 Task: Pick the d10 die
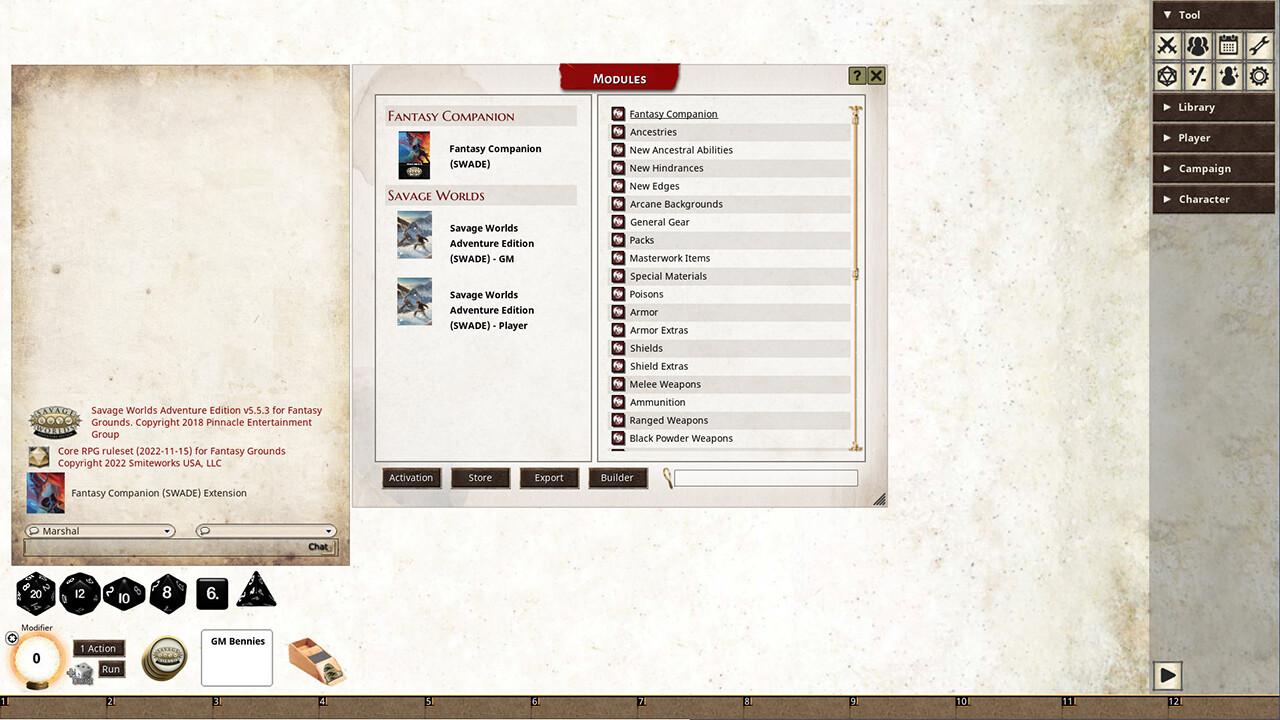click(x=124, y=593)
